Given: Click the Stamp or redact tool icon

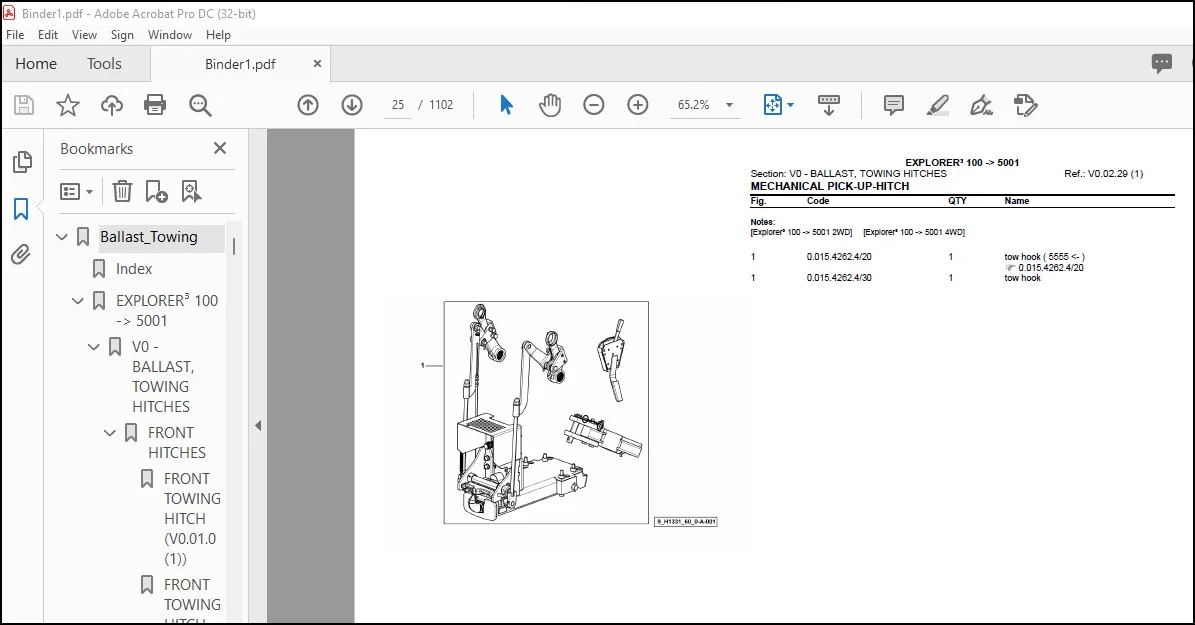Looking at the screenshot, I should click(x=1025, y=105).
